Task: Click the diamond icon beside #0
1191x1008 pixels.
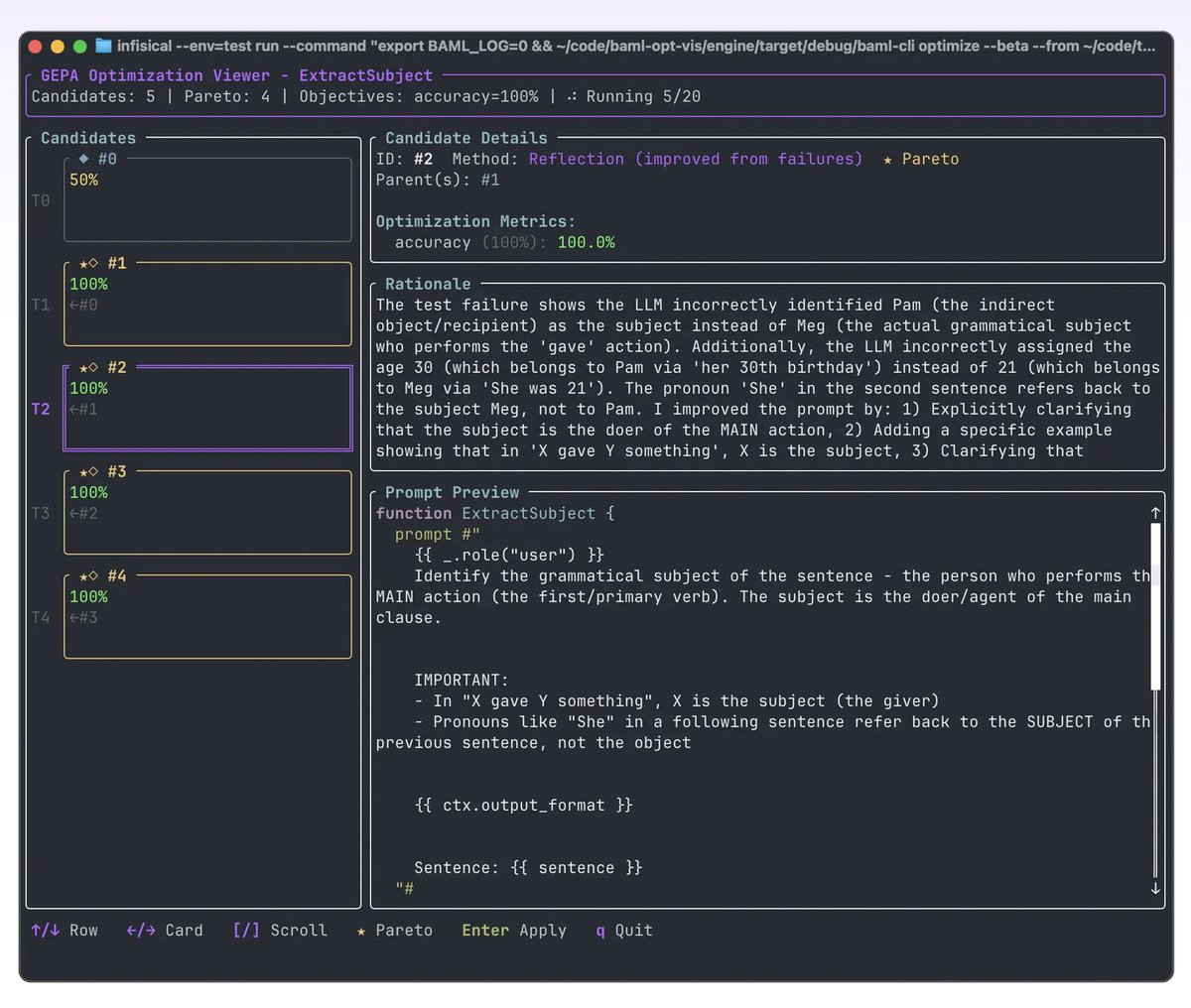Action: 83,159
